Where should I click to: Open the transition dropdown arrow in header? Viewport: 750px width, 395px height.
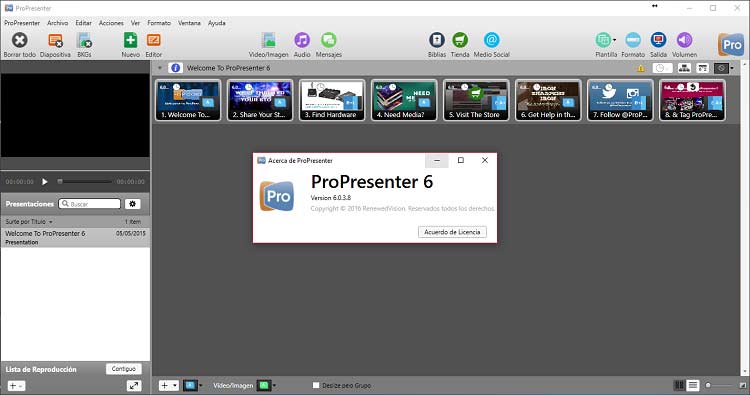tap(732, 68)
